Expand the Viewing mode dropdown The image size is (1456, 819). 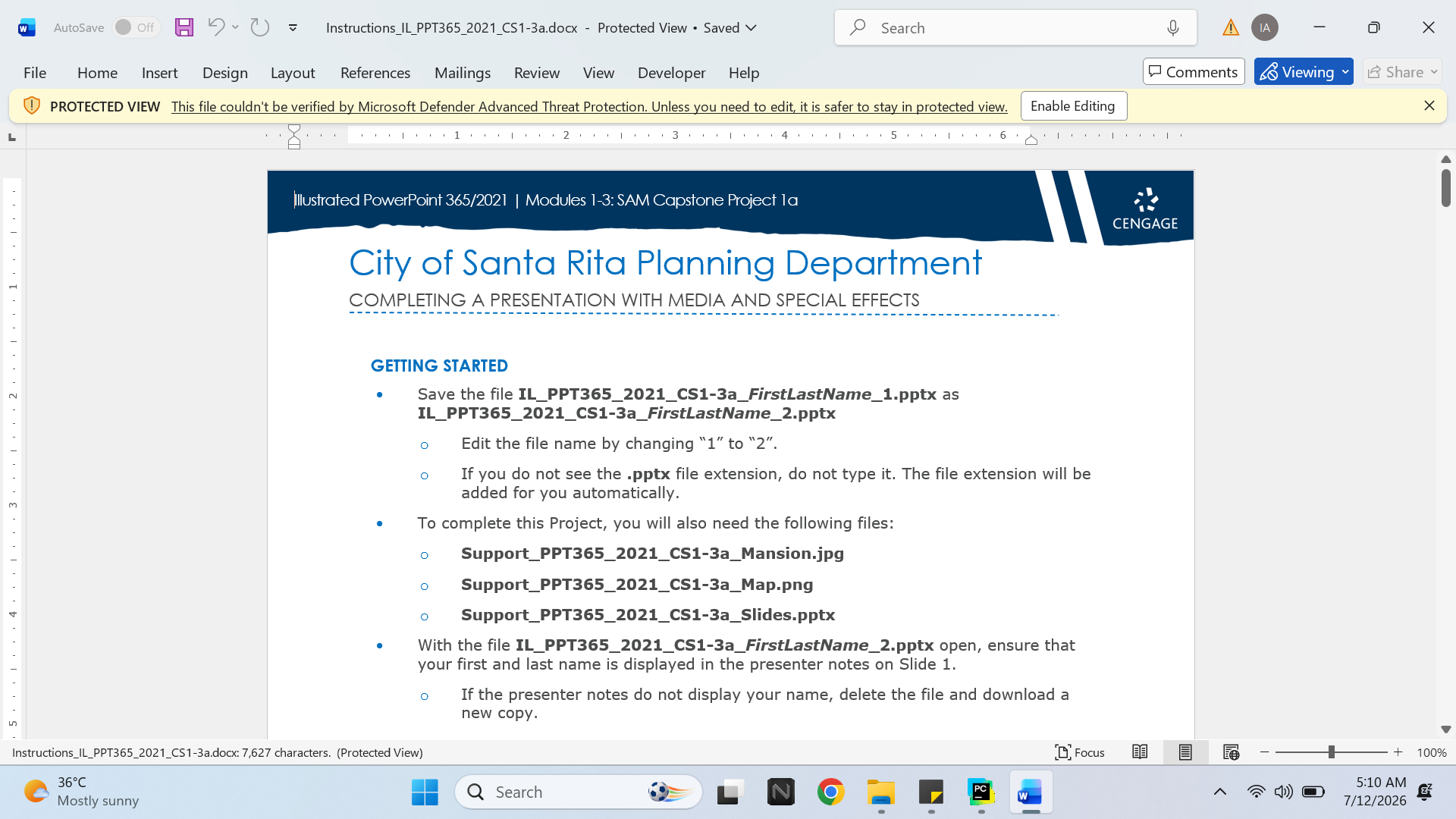point(1346,72)
